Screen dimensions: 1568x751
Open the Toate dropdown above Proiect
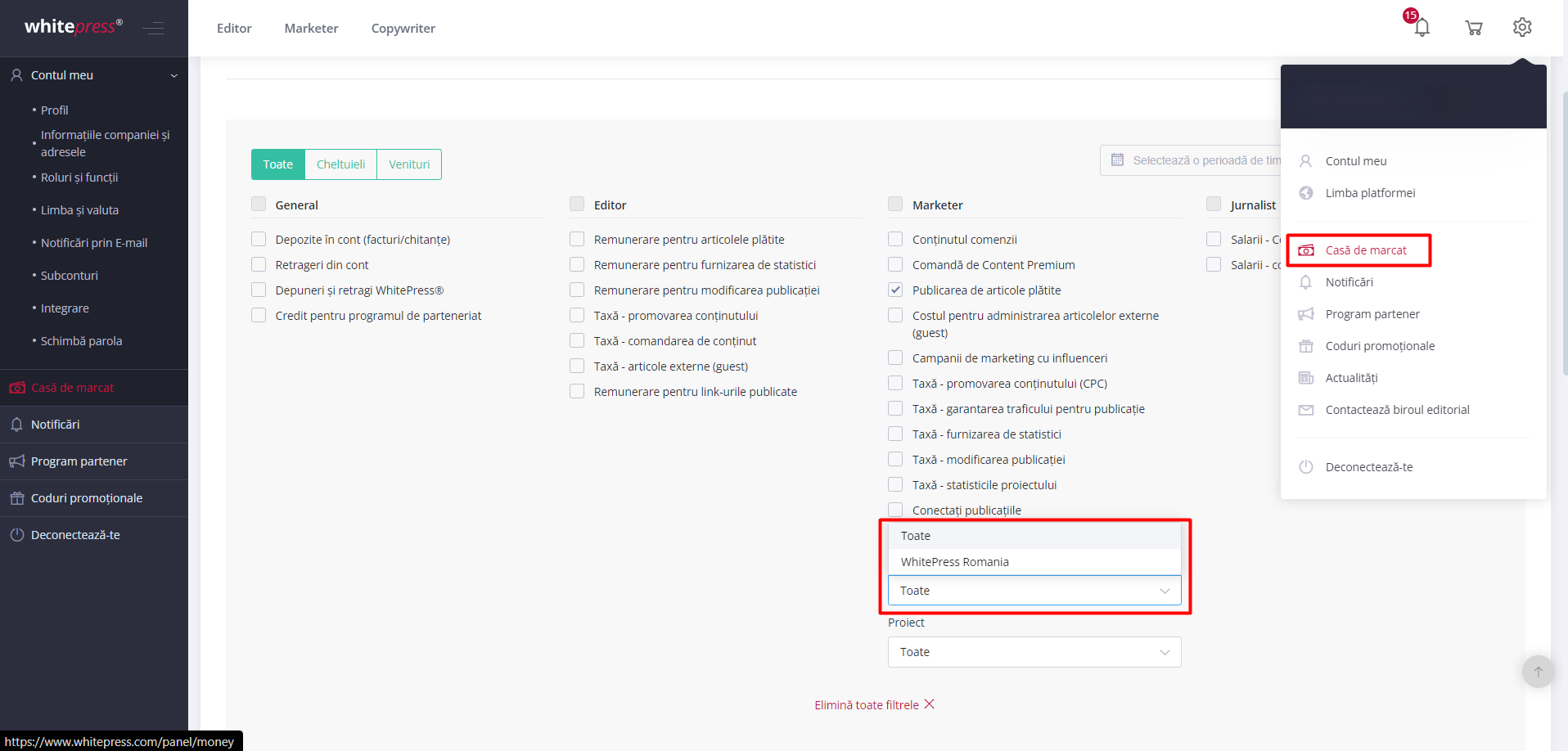1034,591
